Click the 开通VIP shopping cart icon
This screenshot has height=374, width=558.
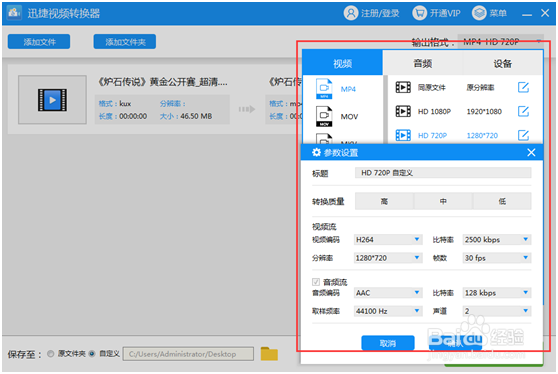(x=420, y=13)
